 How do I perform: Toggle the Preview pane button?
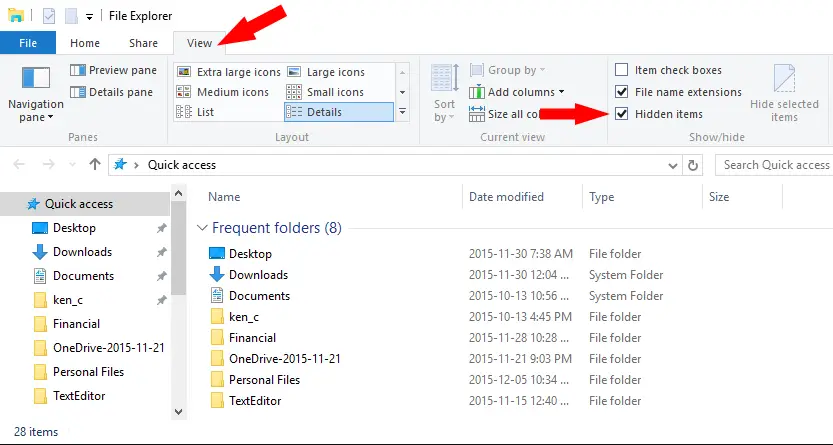point(113,70)
